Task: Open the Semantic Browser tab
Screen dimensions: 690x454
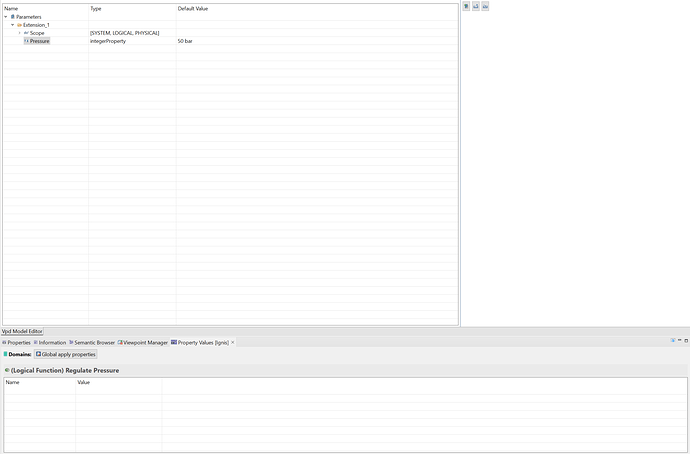Action: click(92, 342)
